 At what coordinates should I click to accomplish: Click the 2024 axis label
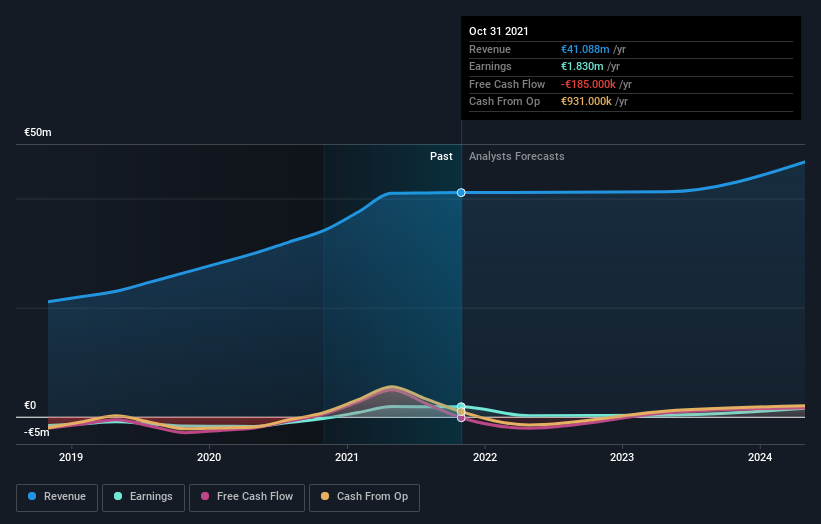(760, 457)
